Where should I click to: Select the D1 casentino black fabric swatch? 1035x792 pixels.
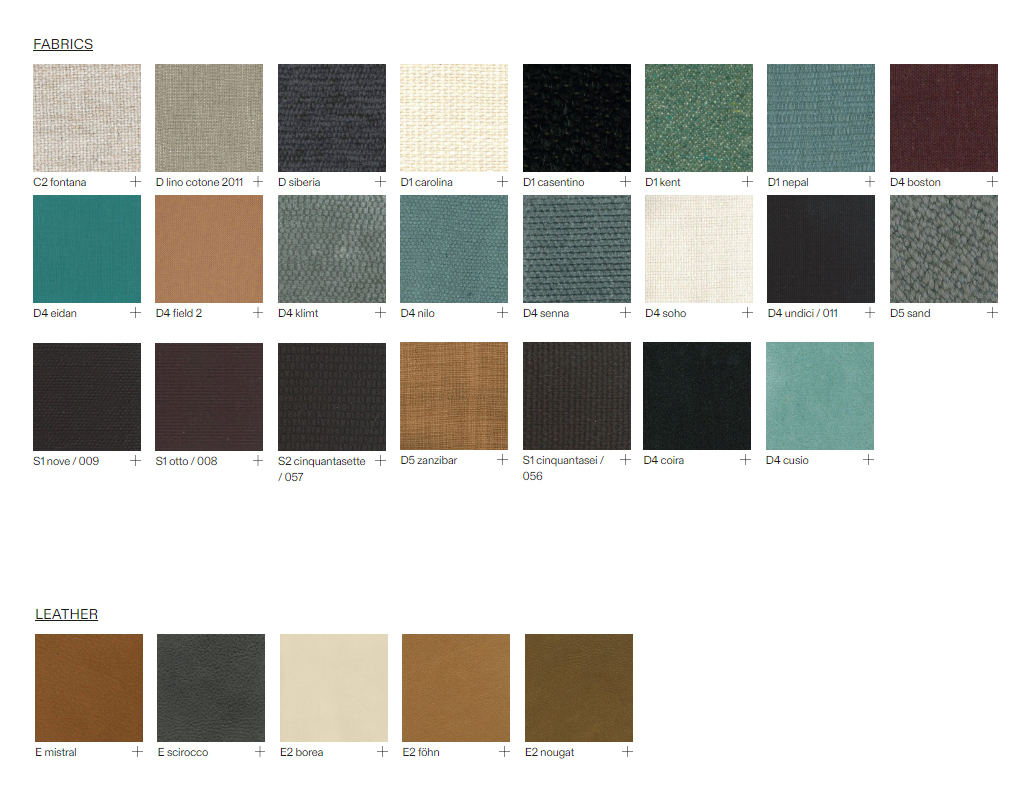point(577,118)
